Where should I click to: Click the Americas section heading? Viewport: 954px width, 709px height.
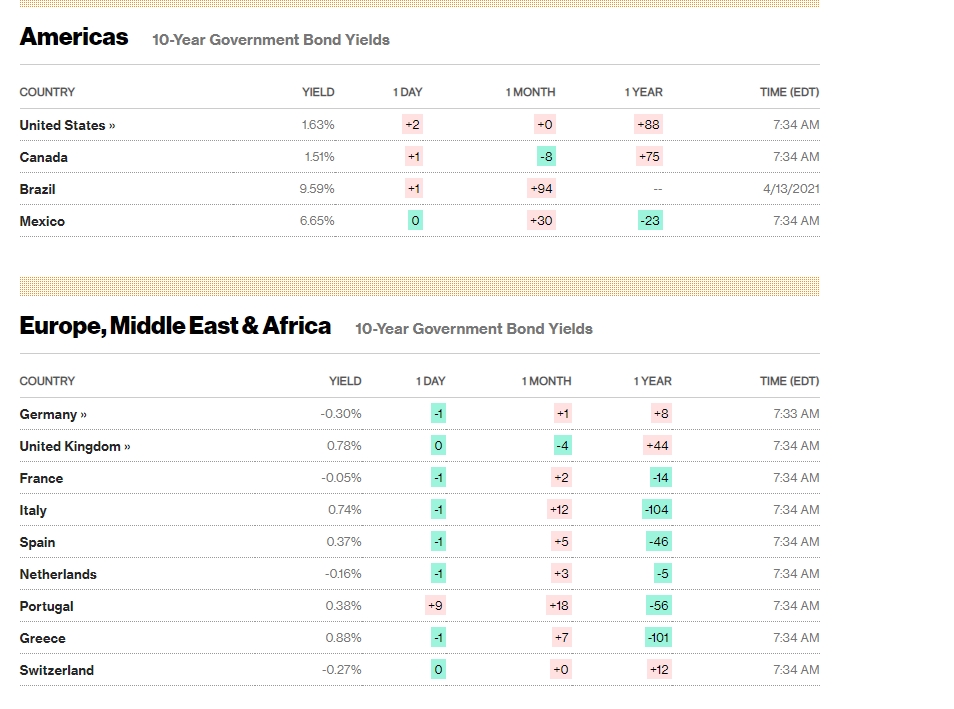74,37
